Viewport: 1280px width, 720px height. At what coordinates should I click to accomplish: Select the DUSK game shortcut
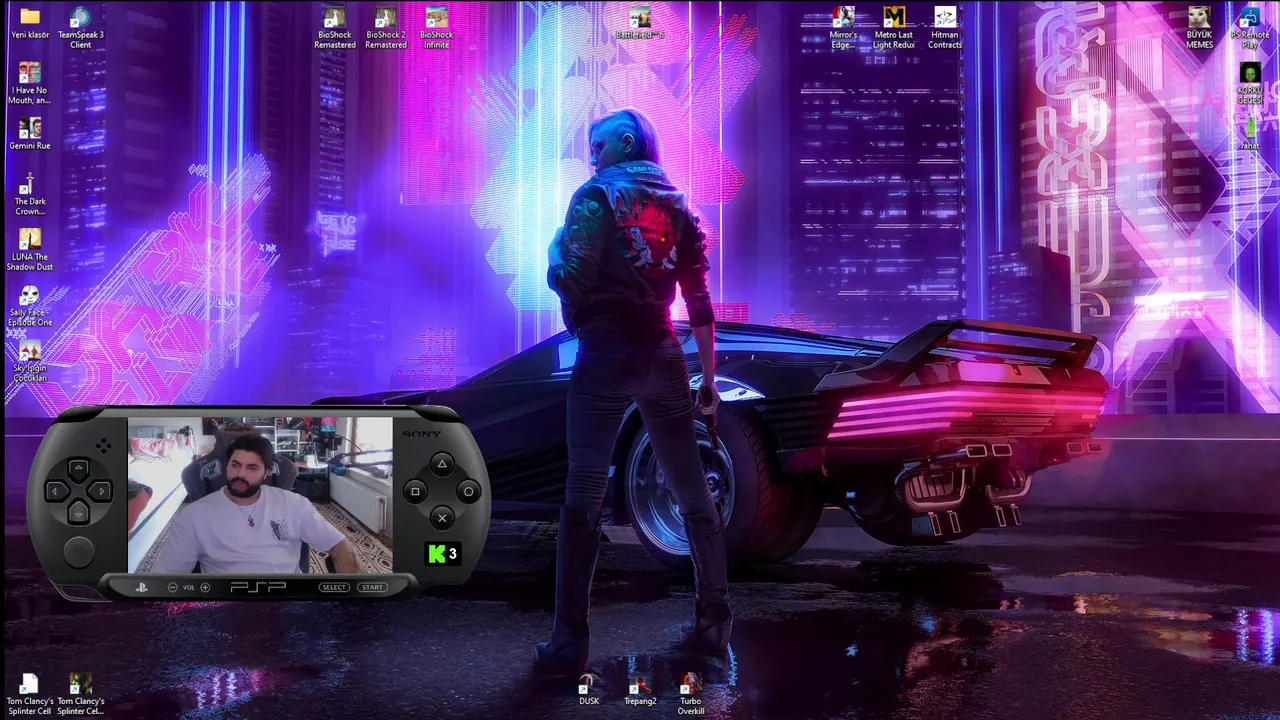click(x=589, y=684)
